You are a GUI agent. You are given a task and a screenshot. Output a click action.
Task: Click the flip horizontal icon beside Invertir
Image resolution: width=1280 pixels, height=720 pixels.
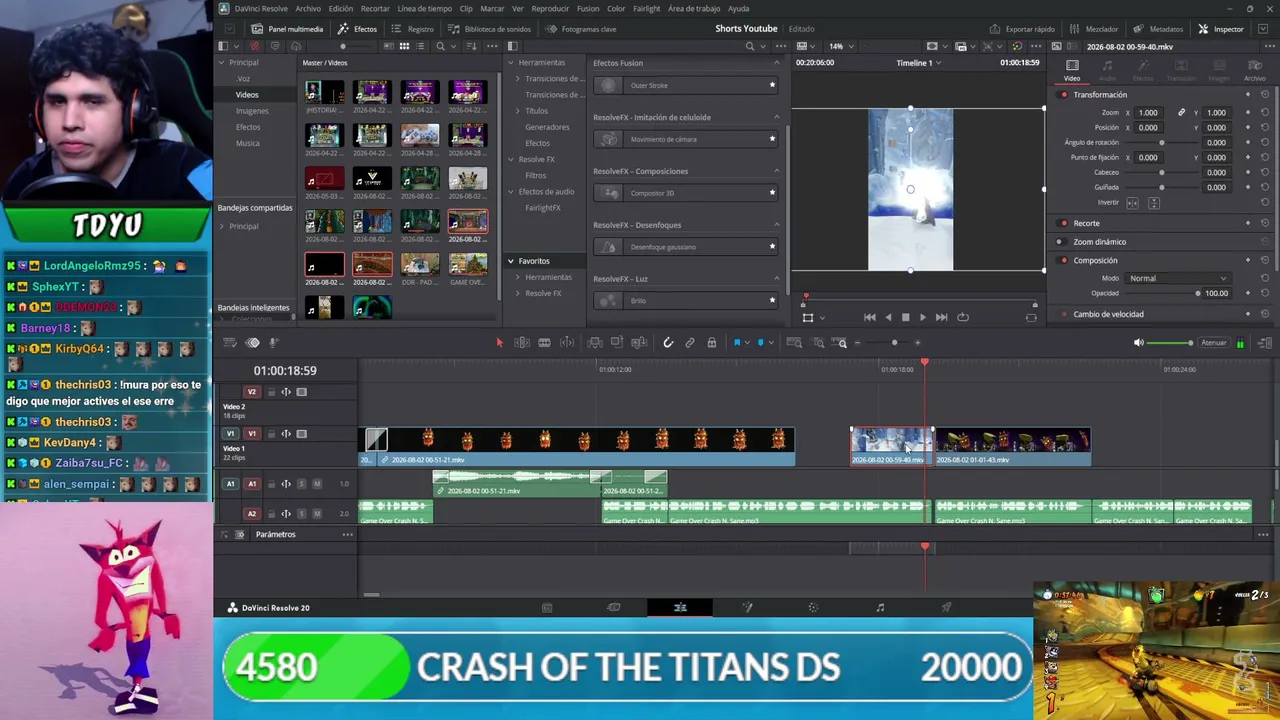[1132, 203]
